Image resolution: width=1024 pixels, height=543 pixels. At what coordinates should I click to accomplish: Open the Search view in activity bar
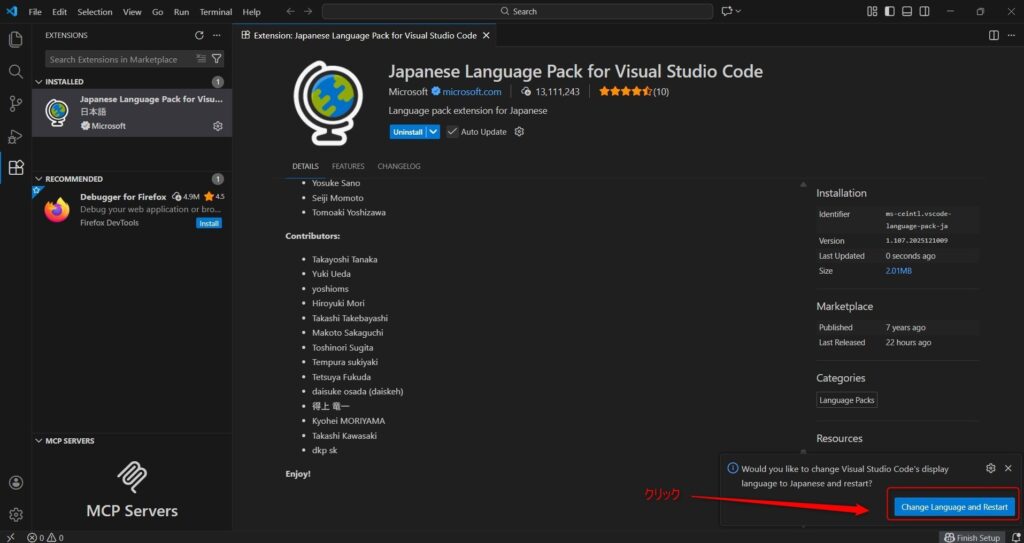point(16,71)
